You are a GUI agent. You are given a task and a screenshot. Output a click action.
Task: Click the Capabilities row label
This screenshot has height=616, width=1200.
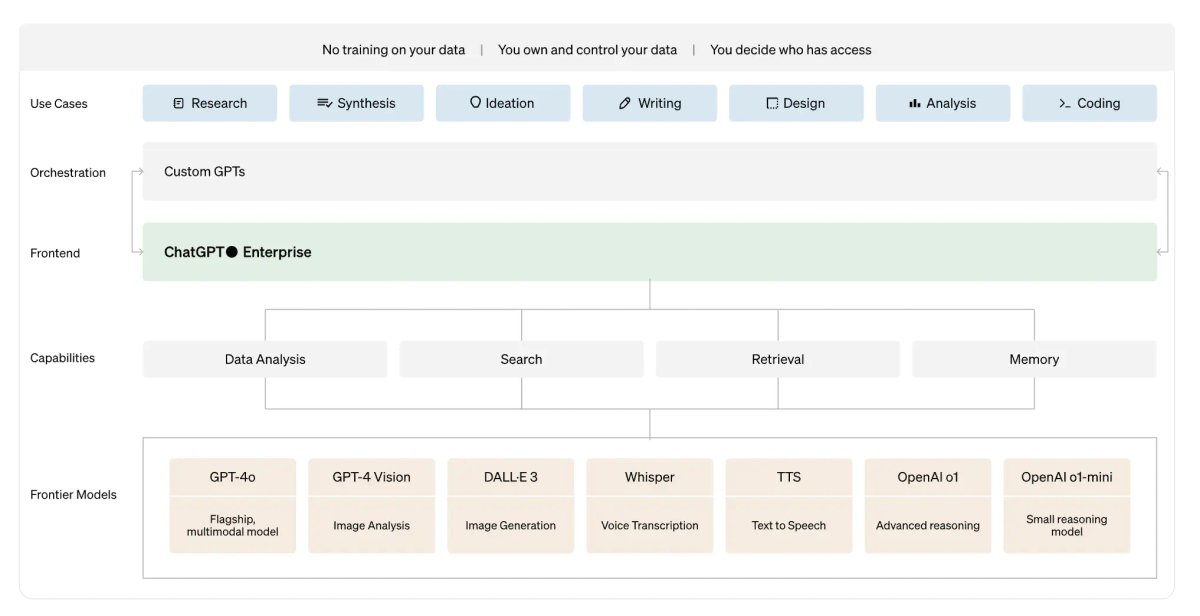tap(63, 358)
